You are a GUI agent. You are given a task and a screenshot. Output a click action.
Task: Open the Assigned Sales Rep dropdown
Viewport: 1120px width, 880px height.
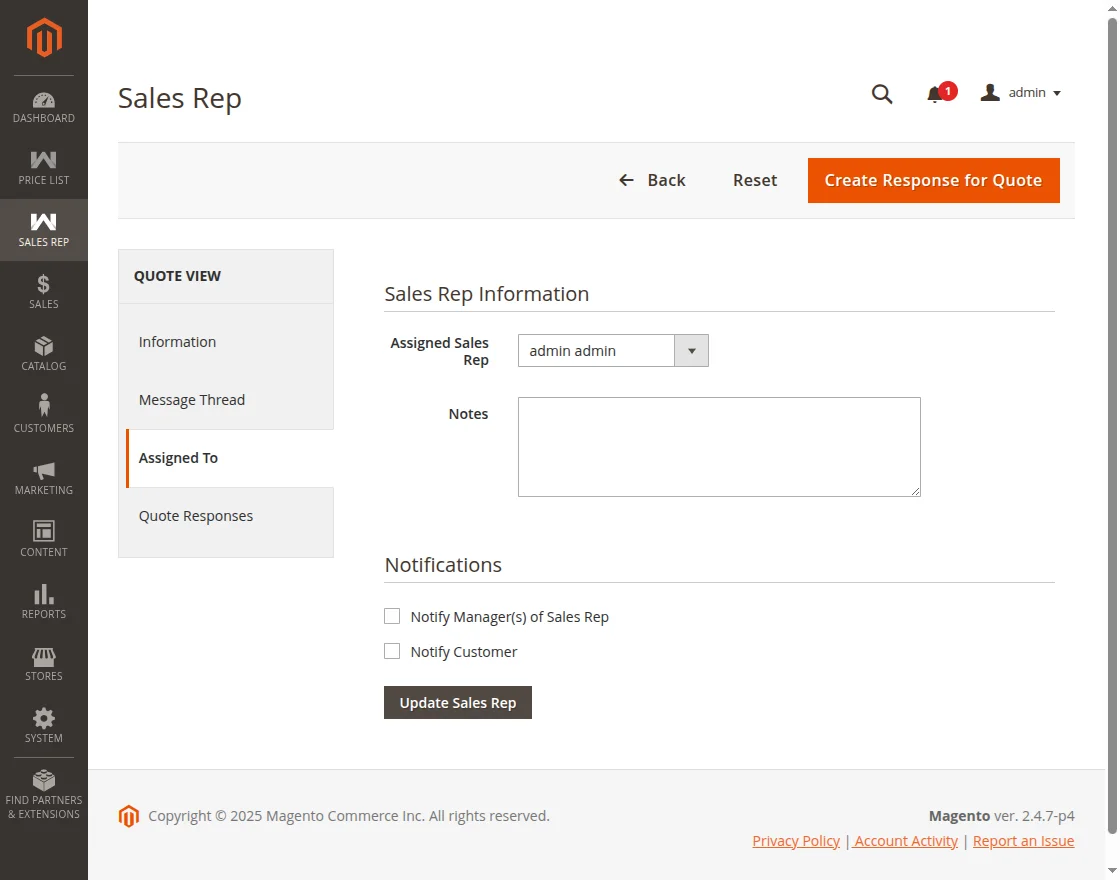click(613, 351)
